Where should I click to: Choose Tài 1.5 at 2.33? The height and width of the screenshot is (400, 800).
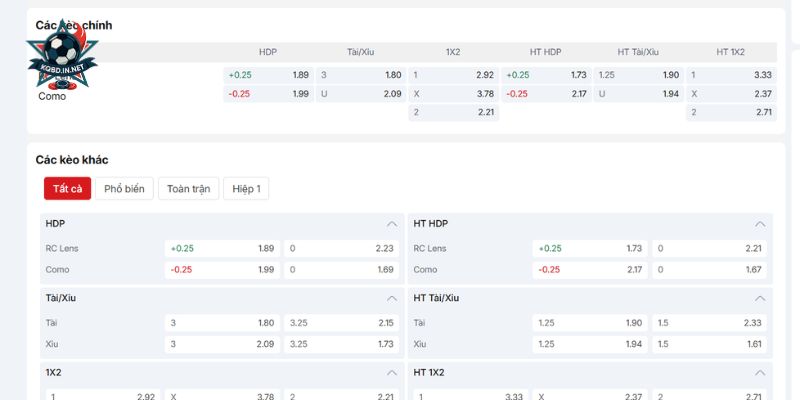(x=710, y=323)
